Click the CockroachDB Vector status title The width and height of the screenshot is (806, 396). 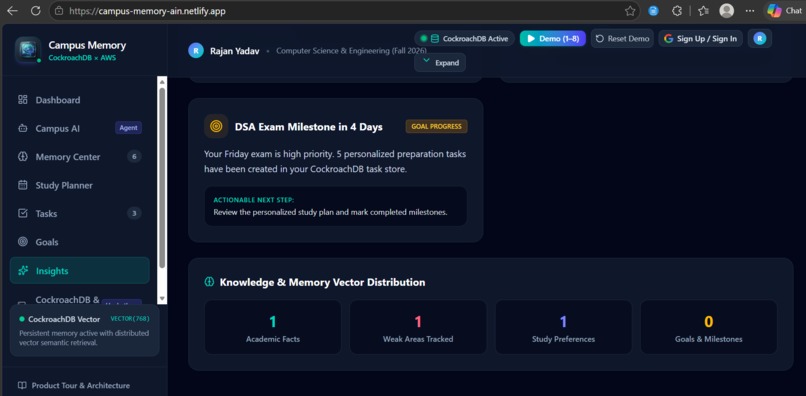(x=64, y=319)
